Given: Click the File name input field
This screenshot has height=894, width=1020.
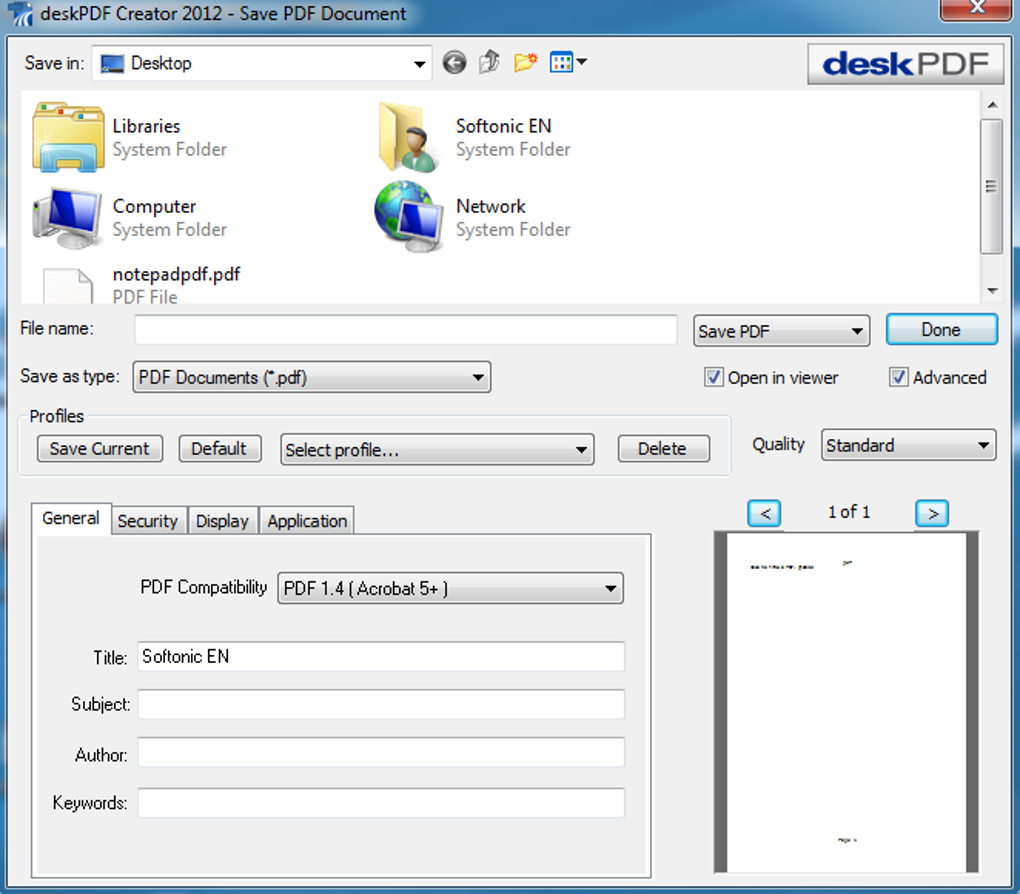Looking at the screenshot, I should 406,330.
